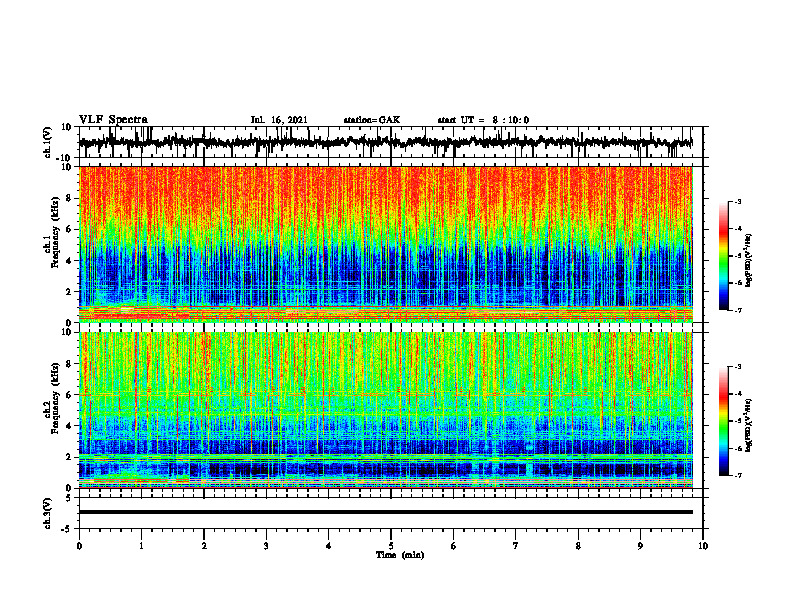The width and height of the screenshot is (792, 612).
Task: Click time axis tick label "9"
Action: point(640,545)
